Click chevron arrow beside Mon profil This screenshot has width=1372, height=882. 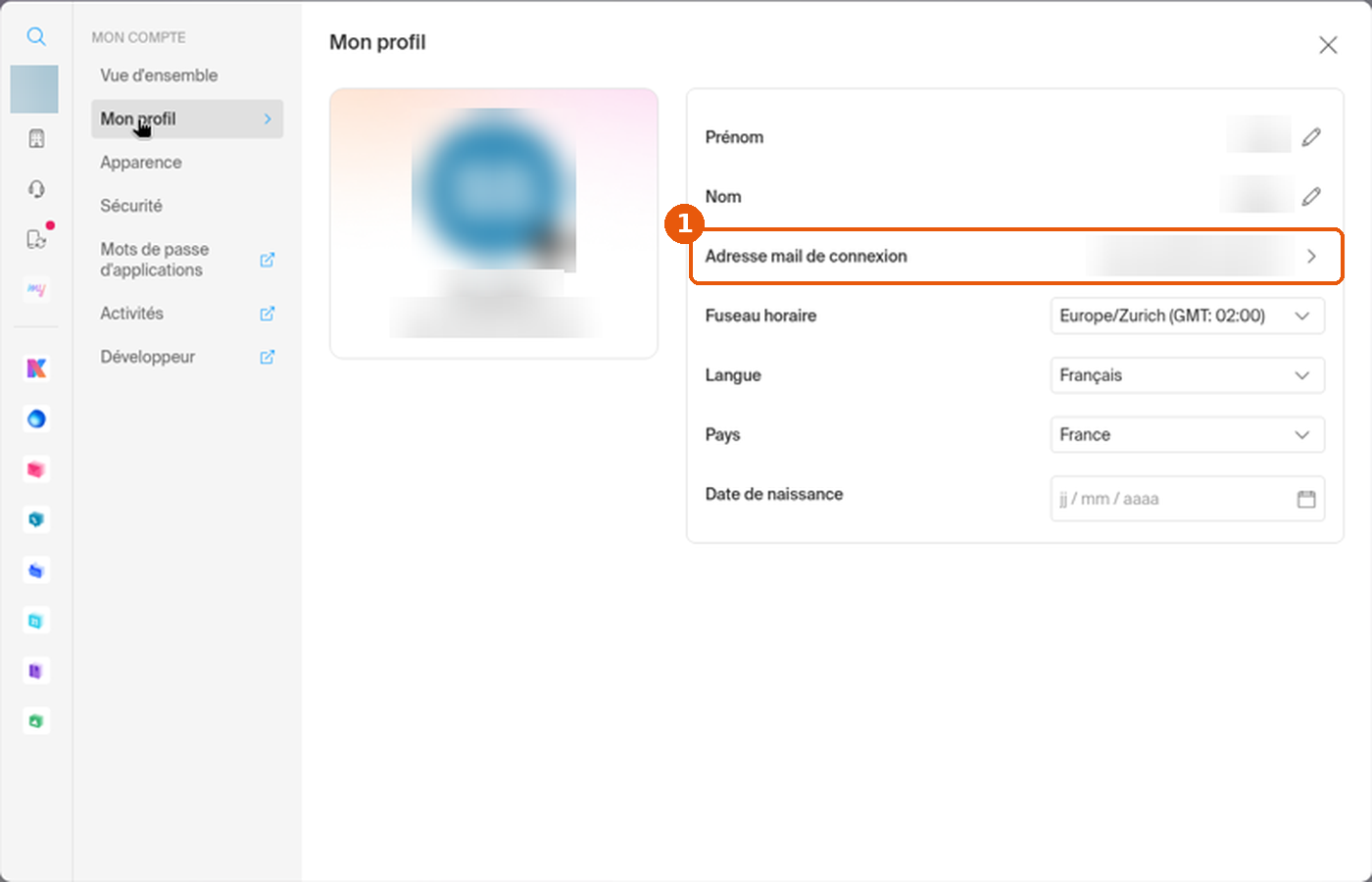tap(268, 119)
